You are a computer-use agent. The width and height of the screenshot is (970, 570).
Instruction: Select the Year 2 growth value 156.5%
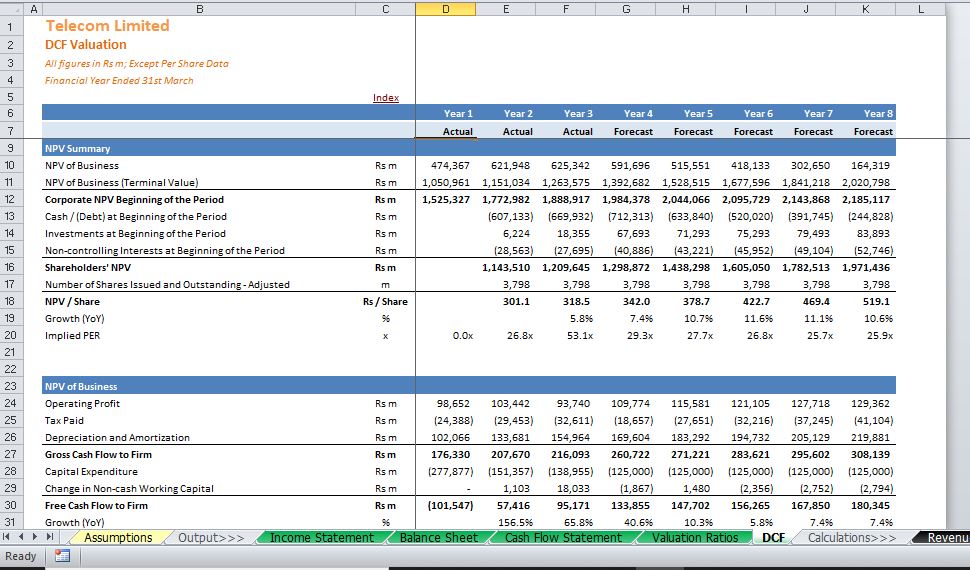[515, 522]
